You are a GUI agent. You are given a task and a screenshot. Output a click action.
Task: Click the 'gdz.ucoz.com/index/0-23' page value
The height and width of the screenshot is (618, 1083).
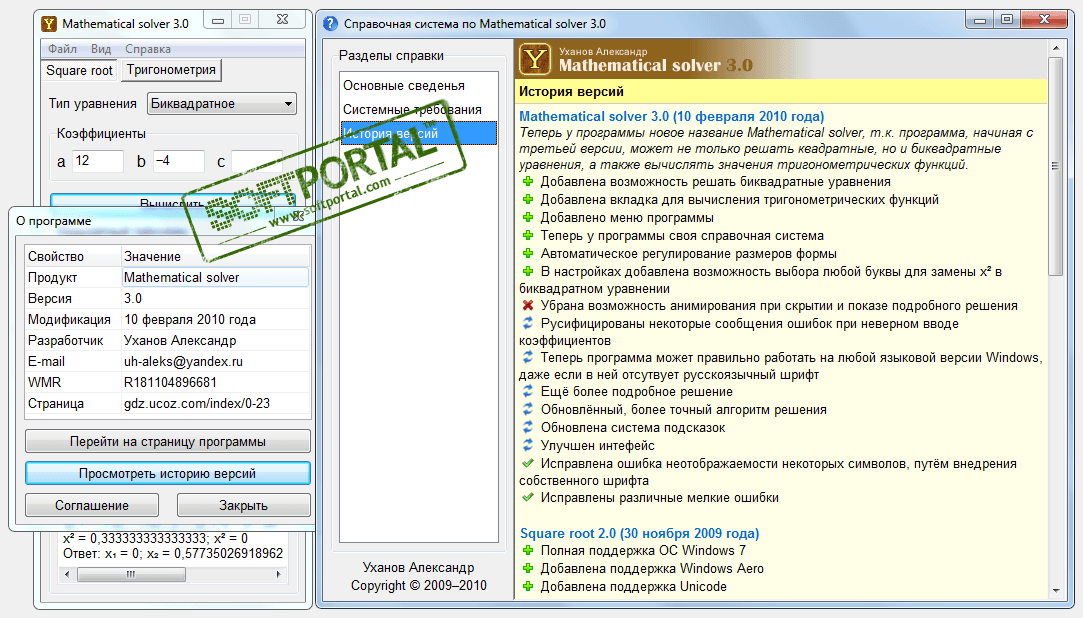point(197,403)
